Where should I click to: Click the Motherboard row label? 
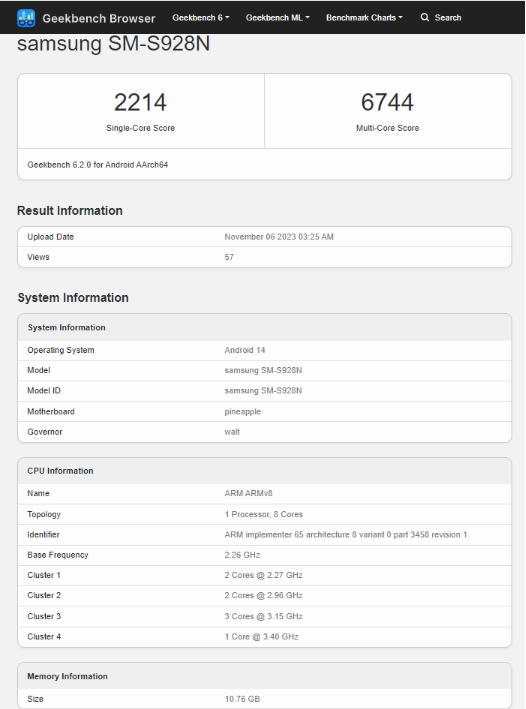click(x=51, y=411)
